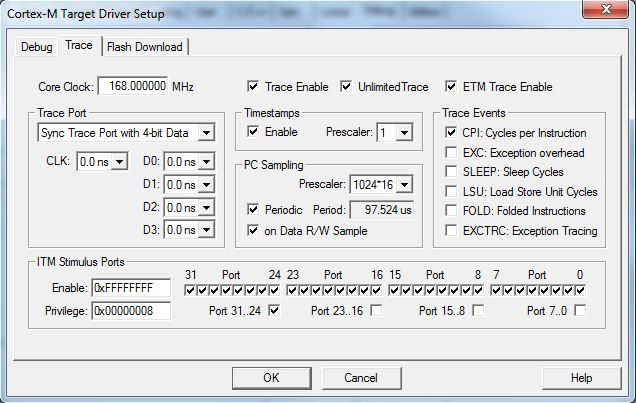Edit the Core Clock field
The height and width of the screenshot is (403, 636).
point(133,86)
